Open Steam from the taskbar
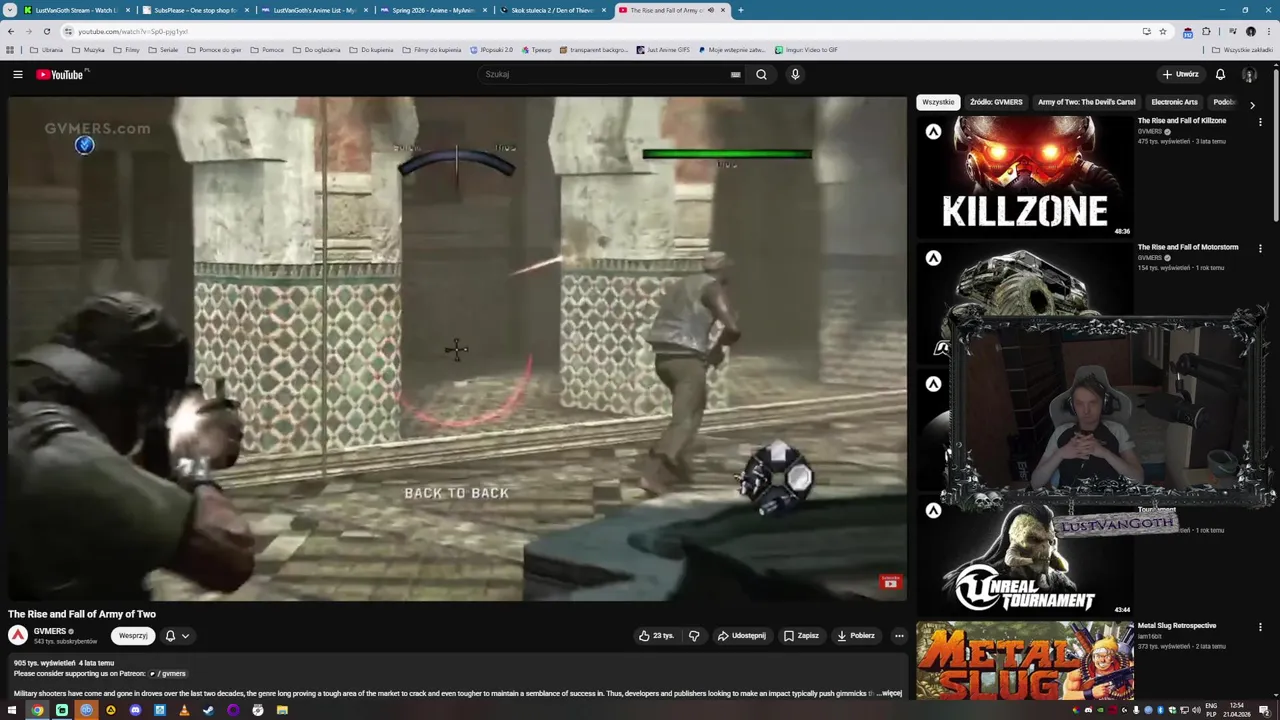This screenshot has height=720, width=1280. pyautogui.click(x=209, y=710)
